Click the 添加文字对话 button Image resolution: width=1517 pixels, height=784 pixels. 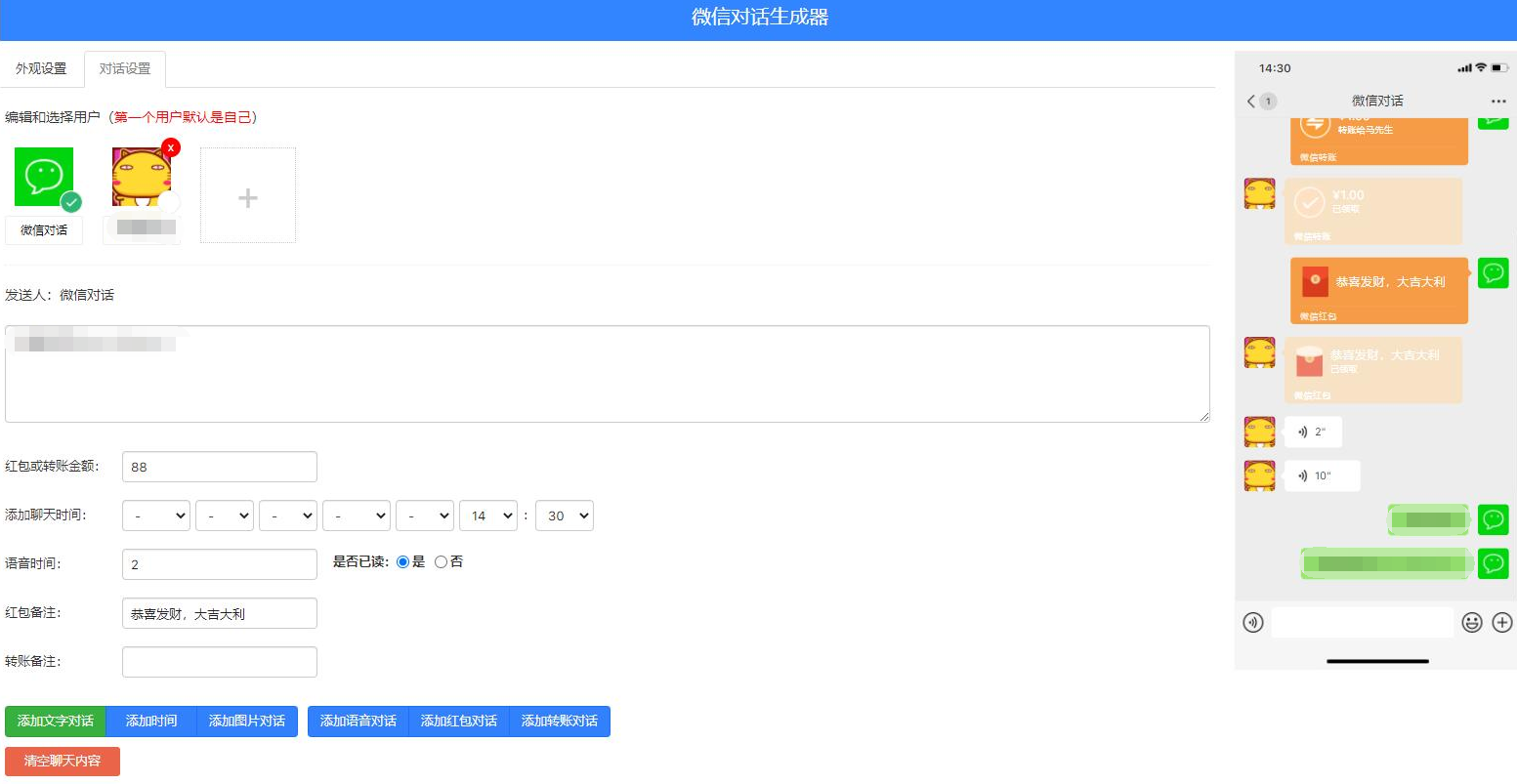56,722
